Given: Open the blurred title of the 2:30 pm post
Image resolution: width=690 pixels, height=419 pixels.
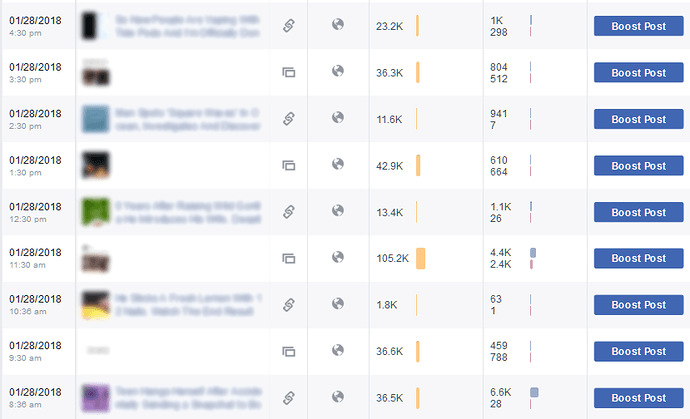Looking at the screenshot, I should point(187,119).
